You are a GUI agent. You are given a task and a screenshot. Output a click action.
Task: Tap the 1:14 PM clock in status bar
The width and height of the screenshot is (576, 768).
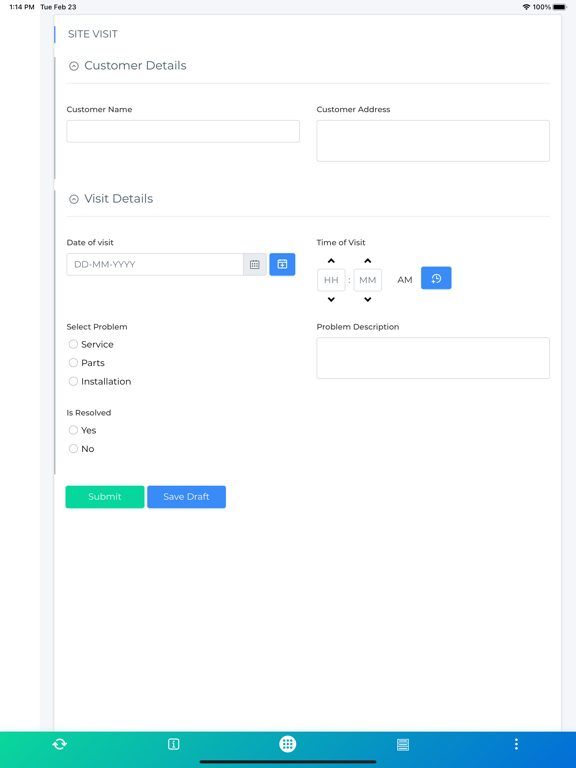(x=22, y=7)
